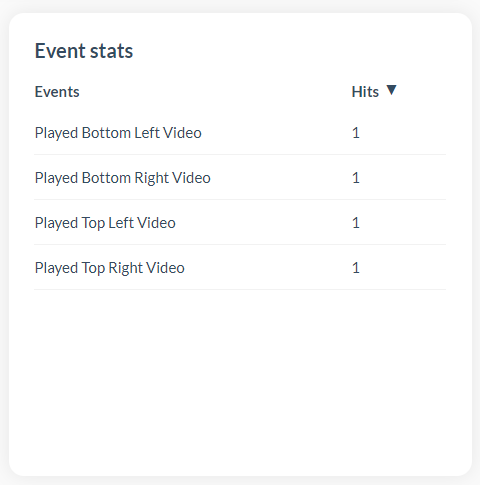Click hit count for Played Top Left Video

pyautogui.click(x=356, y=223)
